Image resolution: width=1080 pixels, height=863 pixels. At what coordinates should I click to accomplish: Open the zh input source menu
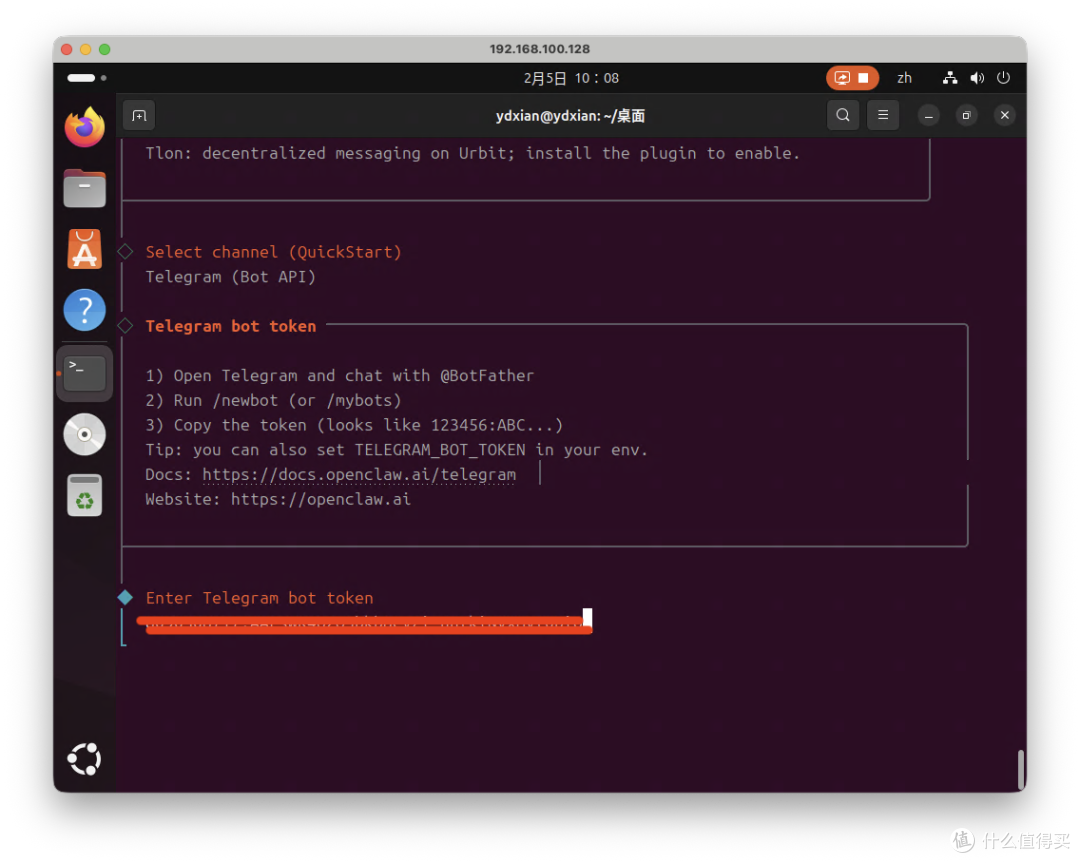[904, 78]
